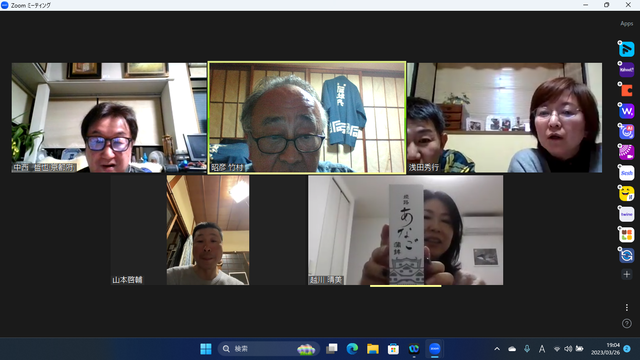
Task: Expand hidden system tray icons chevron
Action: pos(497,349)
